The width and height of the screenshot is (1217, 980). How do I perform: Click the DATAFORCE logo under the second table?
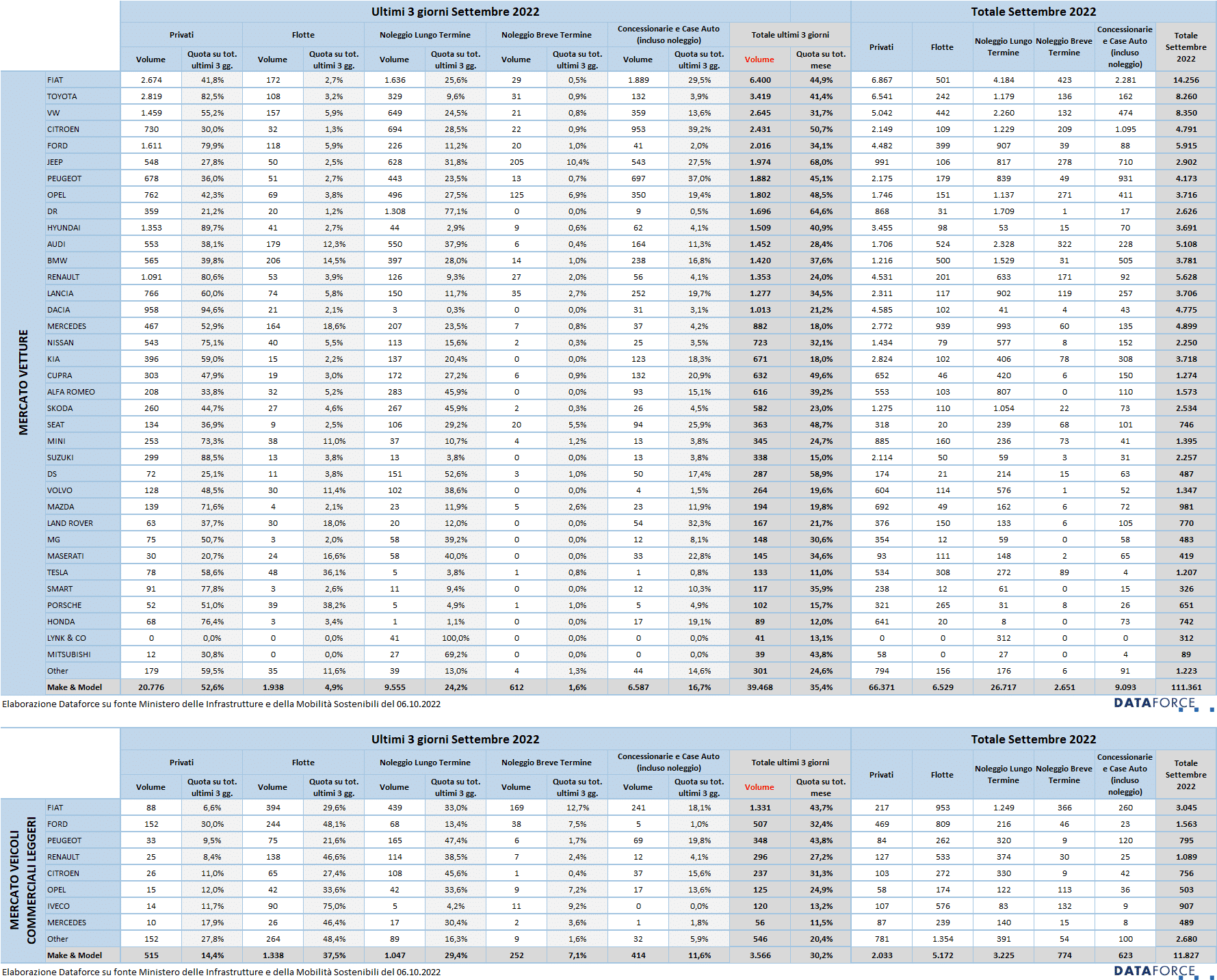pyautogui.click(x=1163, y=972)
